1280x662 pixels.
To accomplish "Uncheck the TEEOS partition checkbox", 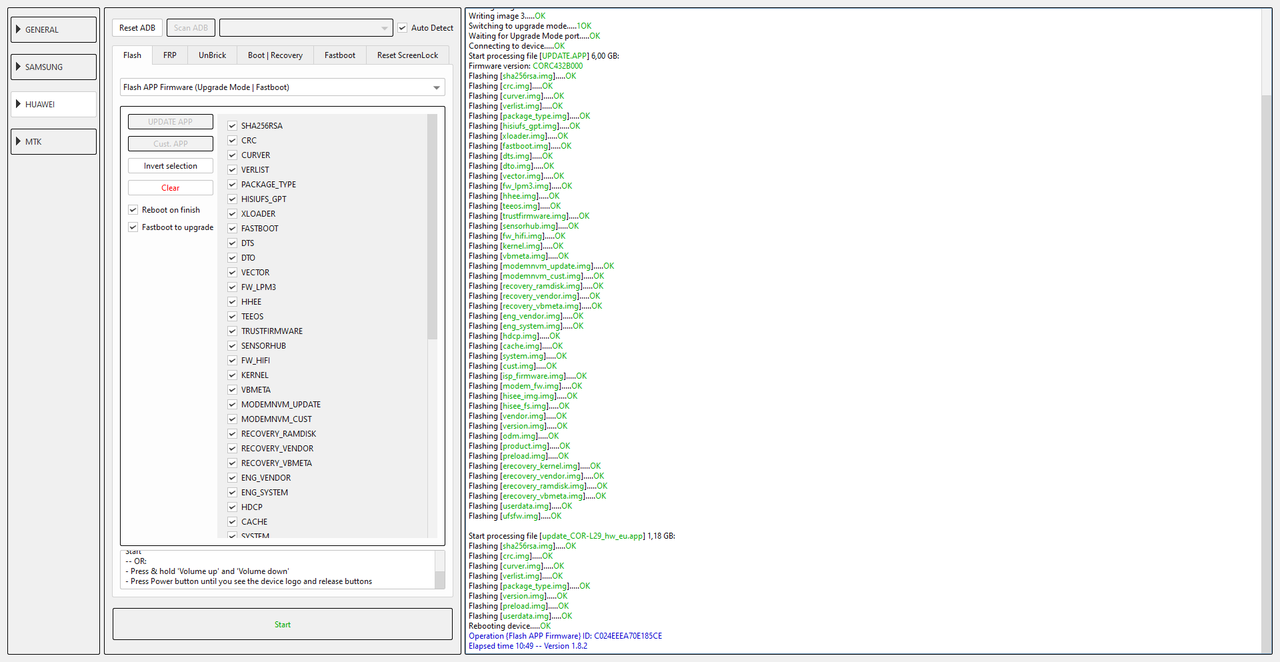I will pyautogui.click(x=232, y=317).
